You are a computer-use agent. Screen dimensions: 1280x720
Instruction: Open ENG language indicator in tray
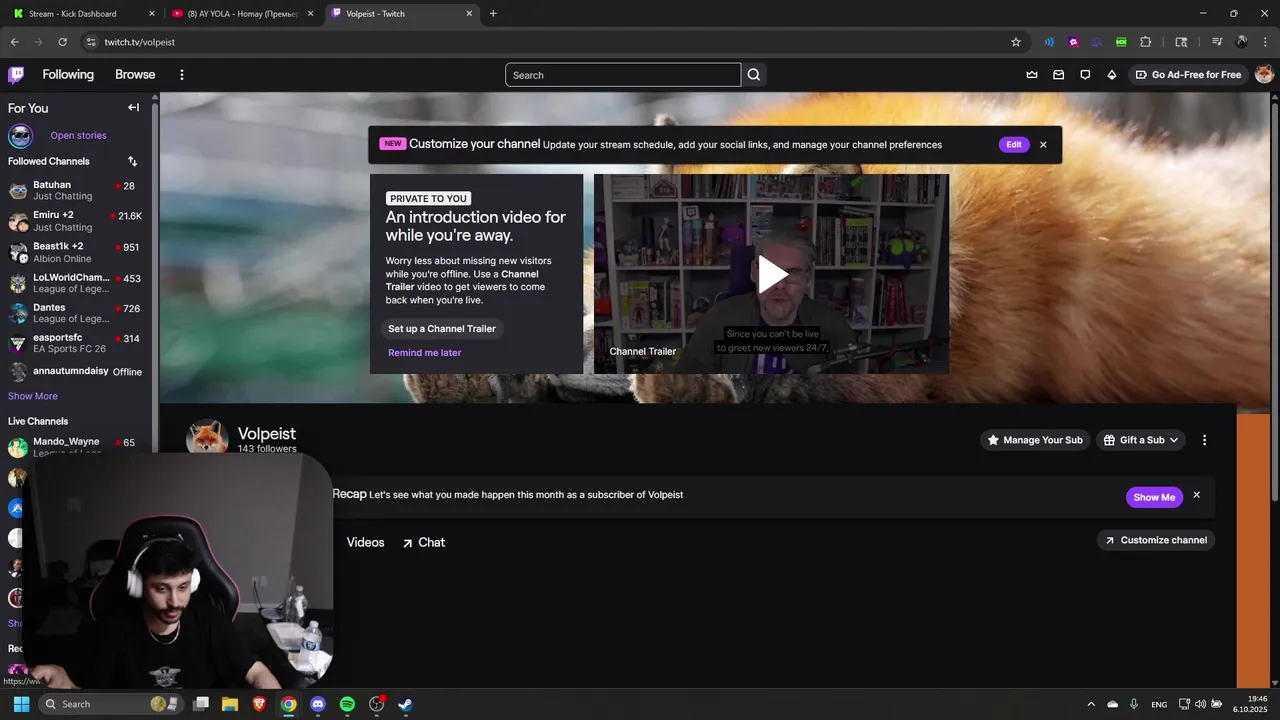pyautogui.click(x=1159, y=704)
